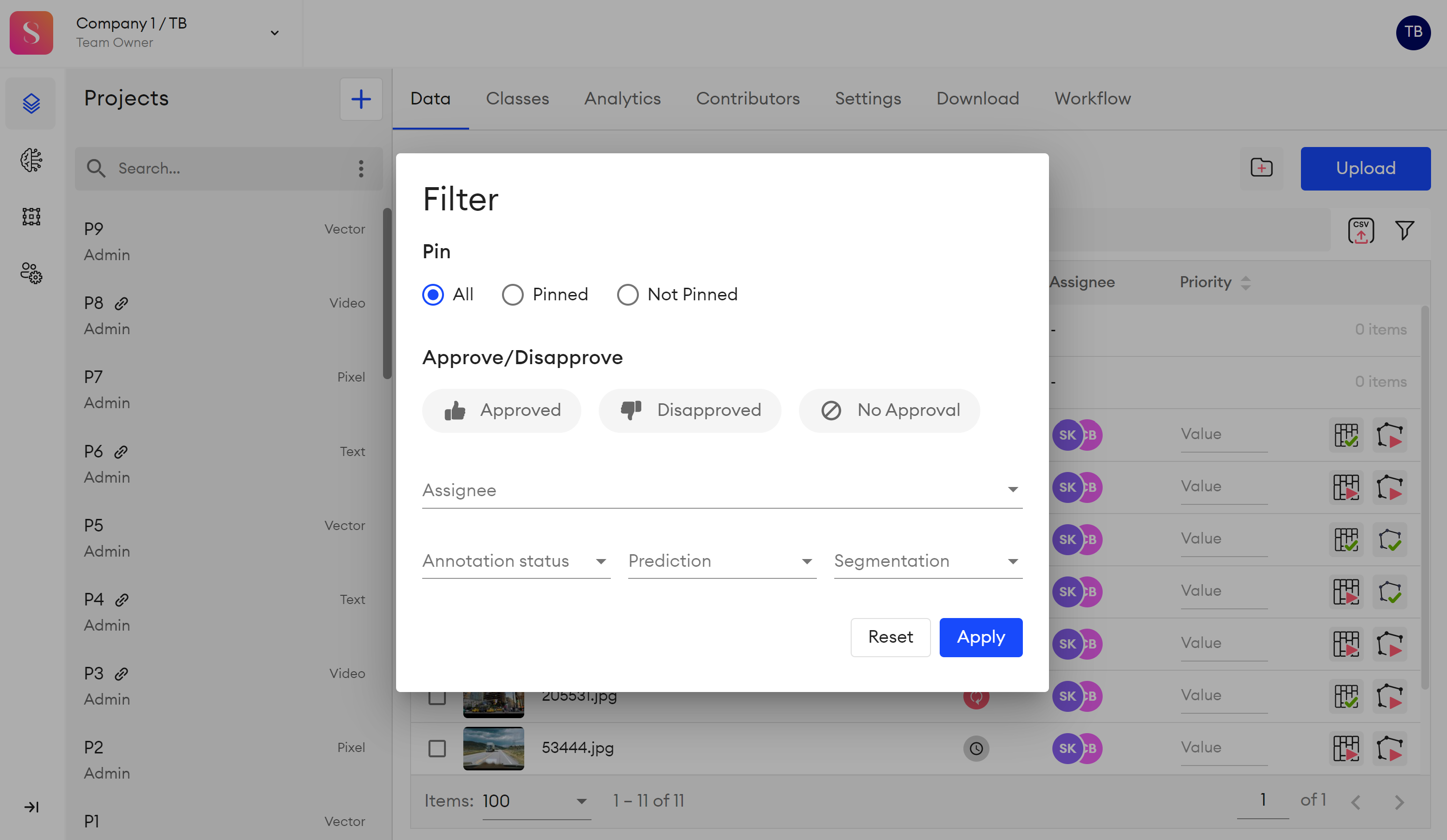Click the SK assignee avatar for 53444.jpg
The height and width of the screenshot is (840, 1447).
(x=1067, y=748)
